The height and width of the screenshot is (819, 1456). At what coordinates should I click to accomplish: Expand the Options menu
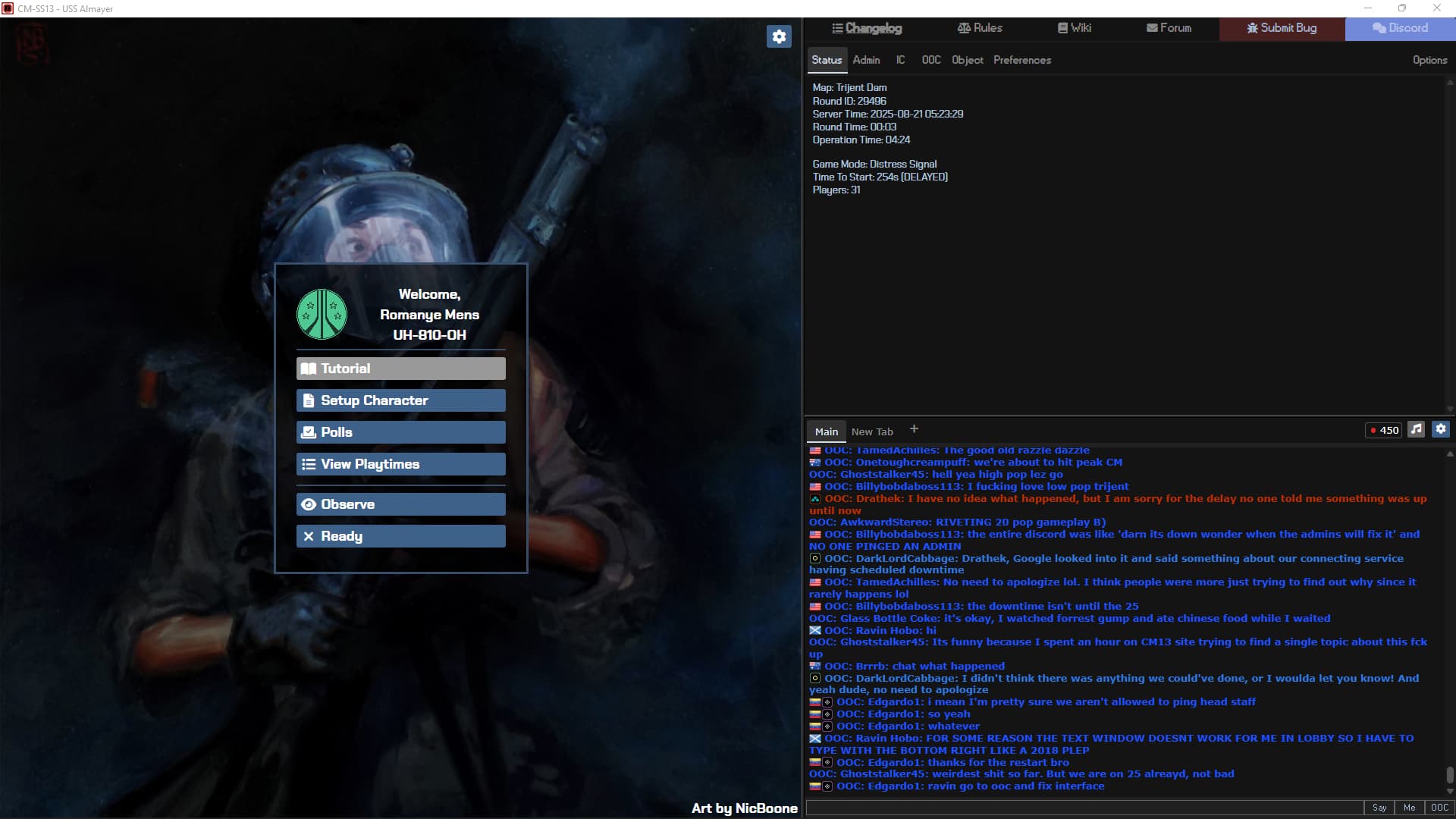click(1429, 60)
